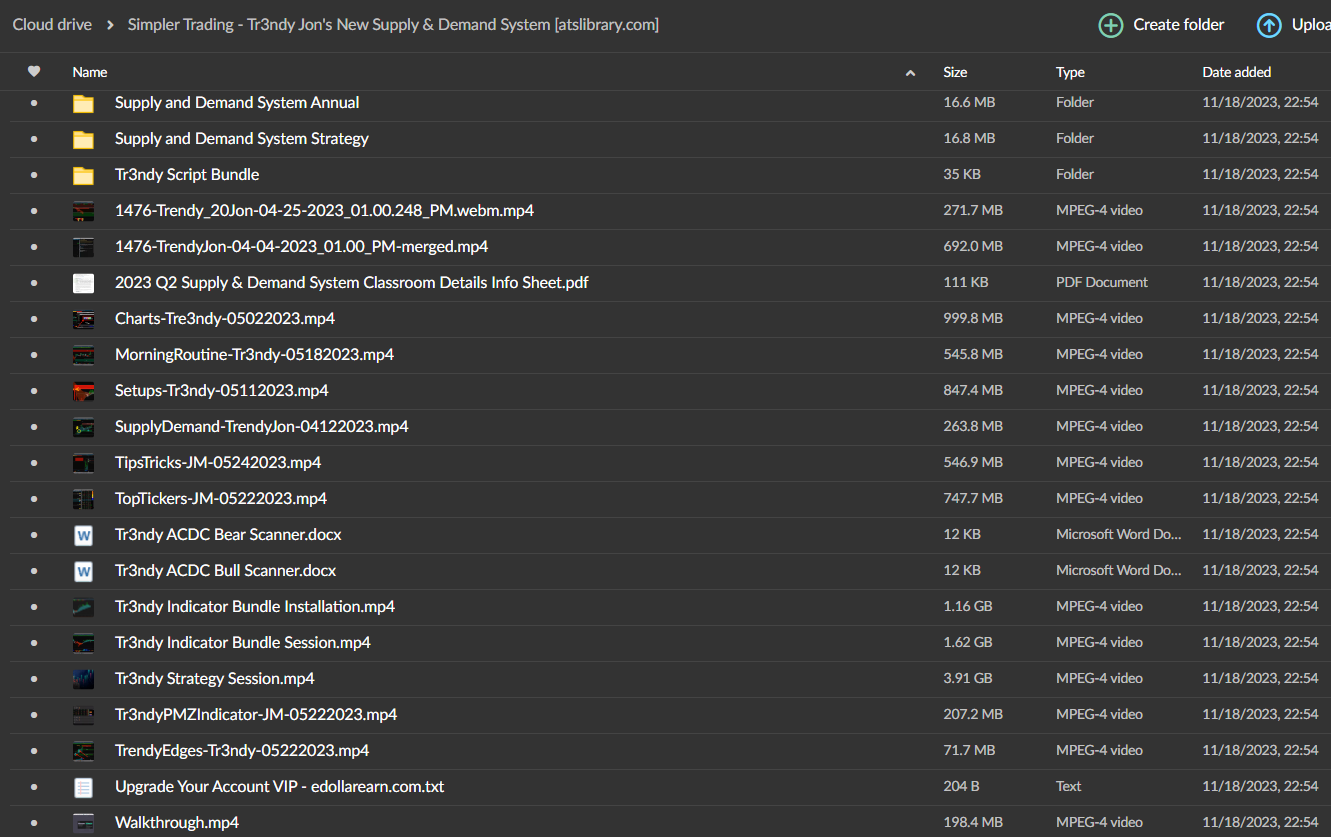1331x837 pixels.
Task: Click folder icon for Tr3ndy Script Bundle
Action: (x=83, y=175)
